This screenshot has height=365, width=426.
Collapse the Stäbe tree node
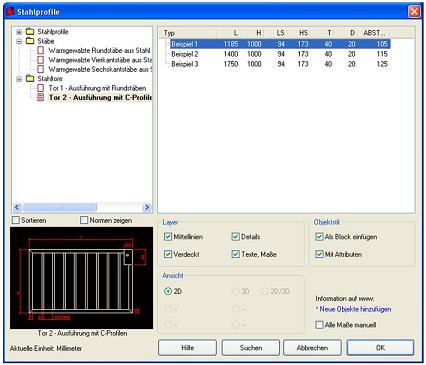[19, 41]
